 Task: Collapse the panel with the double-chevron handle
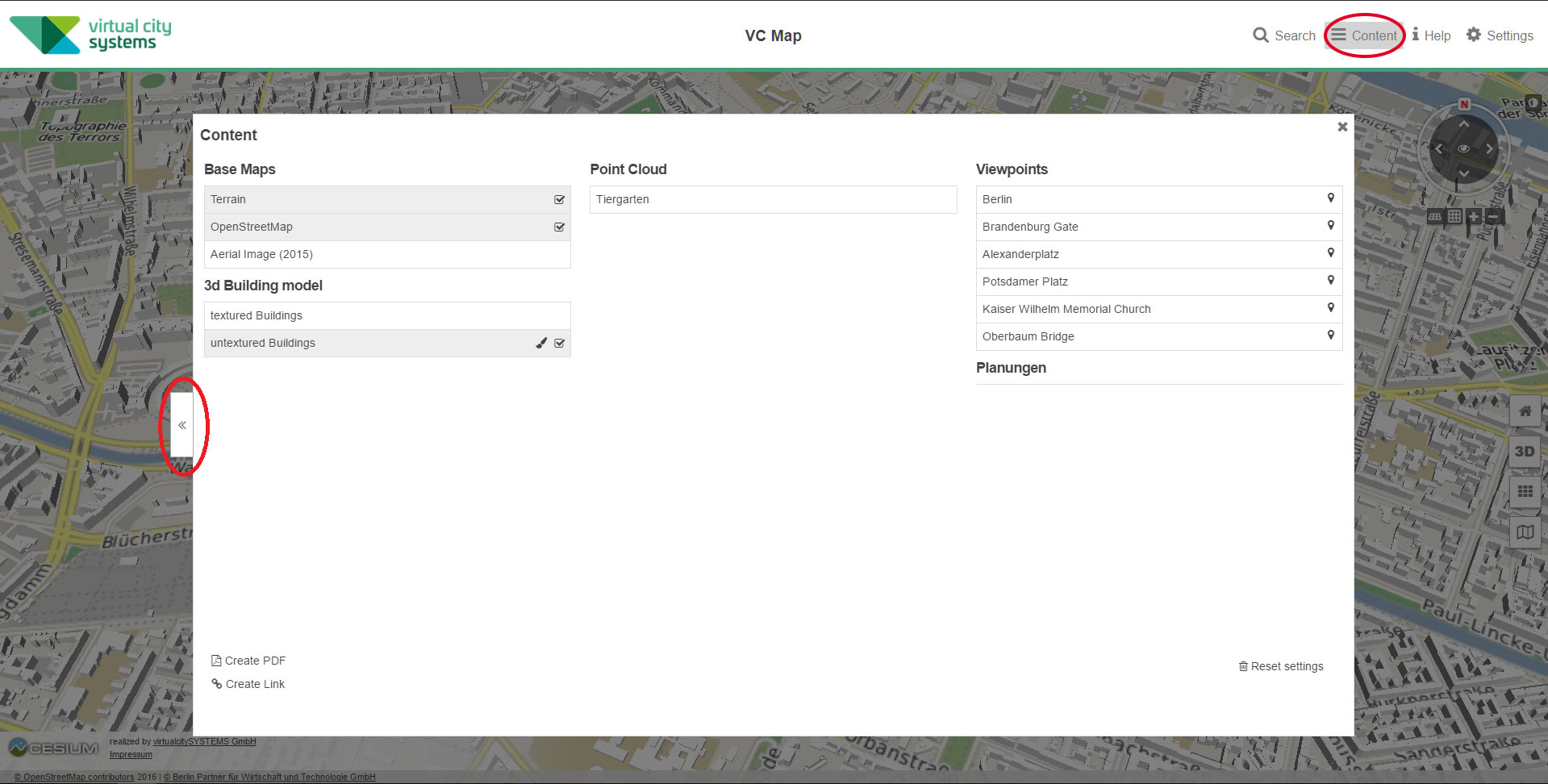(182, 425)
